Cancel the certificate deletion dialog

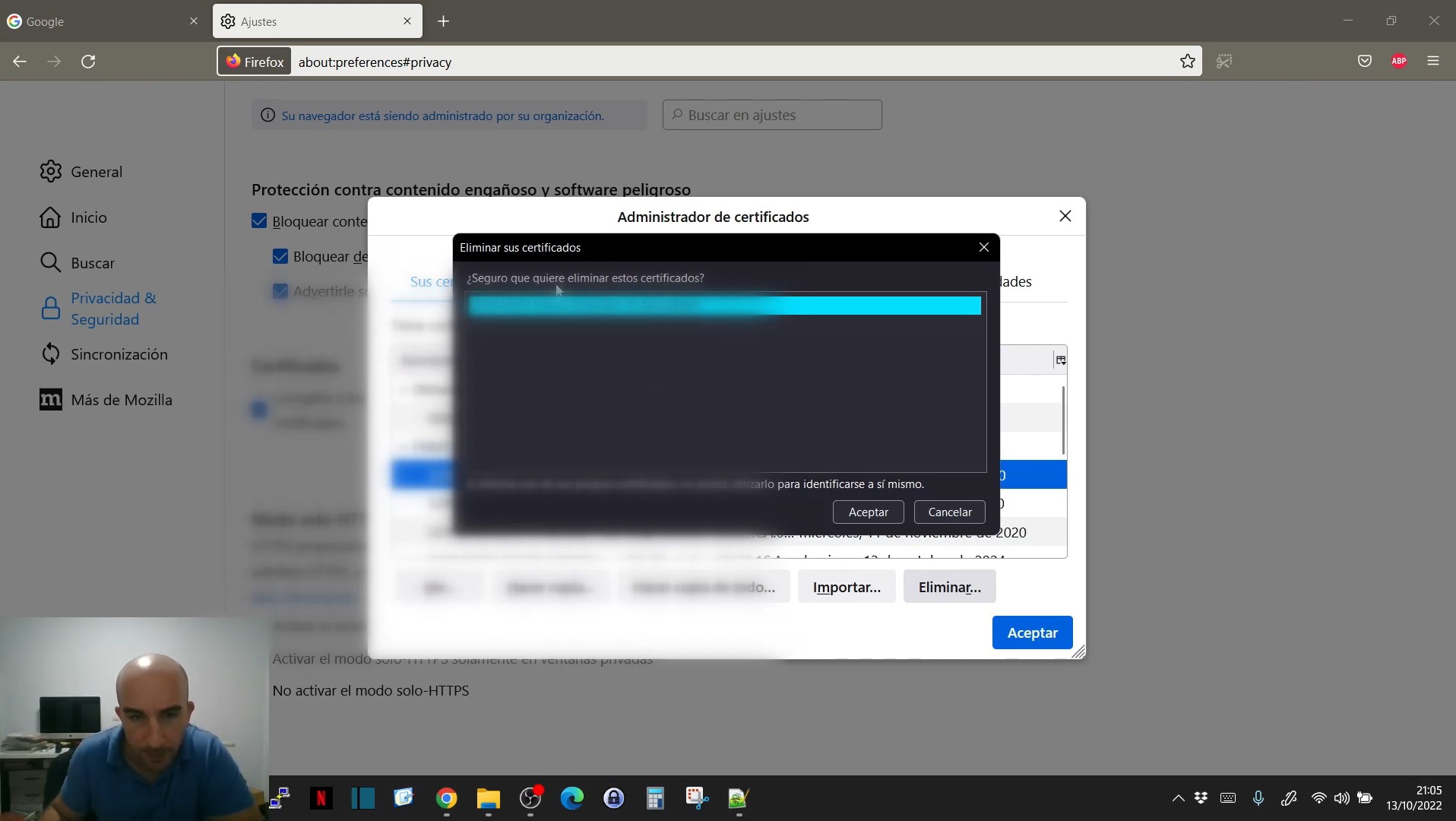pyautogui.click(x=949, y=512)
